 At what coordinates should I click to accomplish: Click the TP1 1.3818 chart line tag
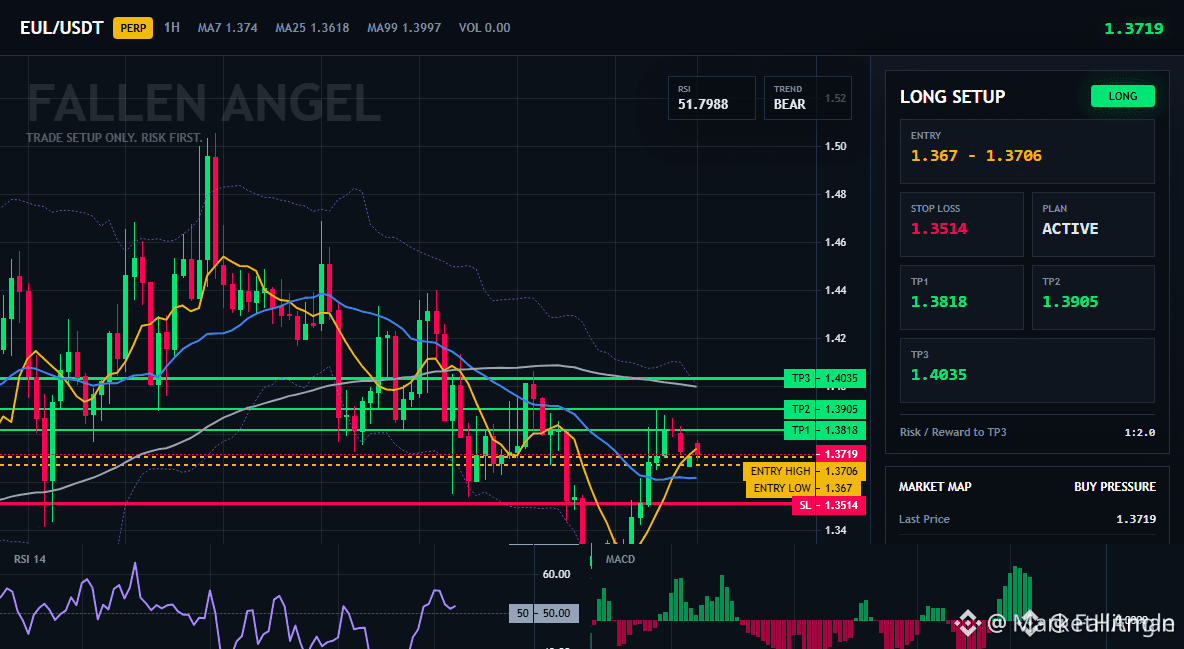(x=825, y=431)
